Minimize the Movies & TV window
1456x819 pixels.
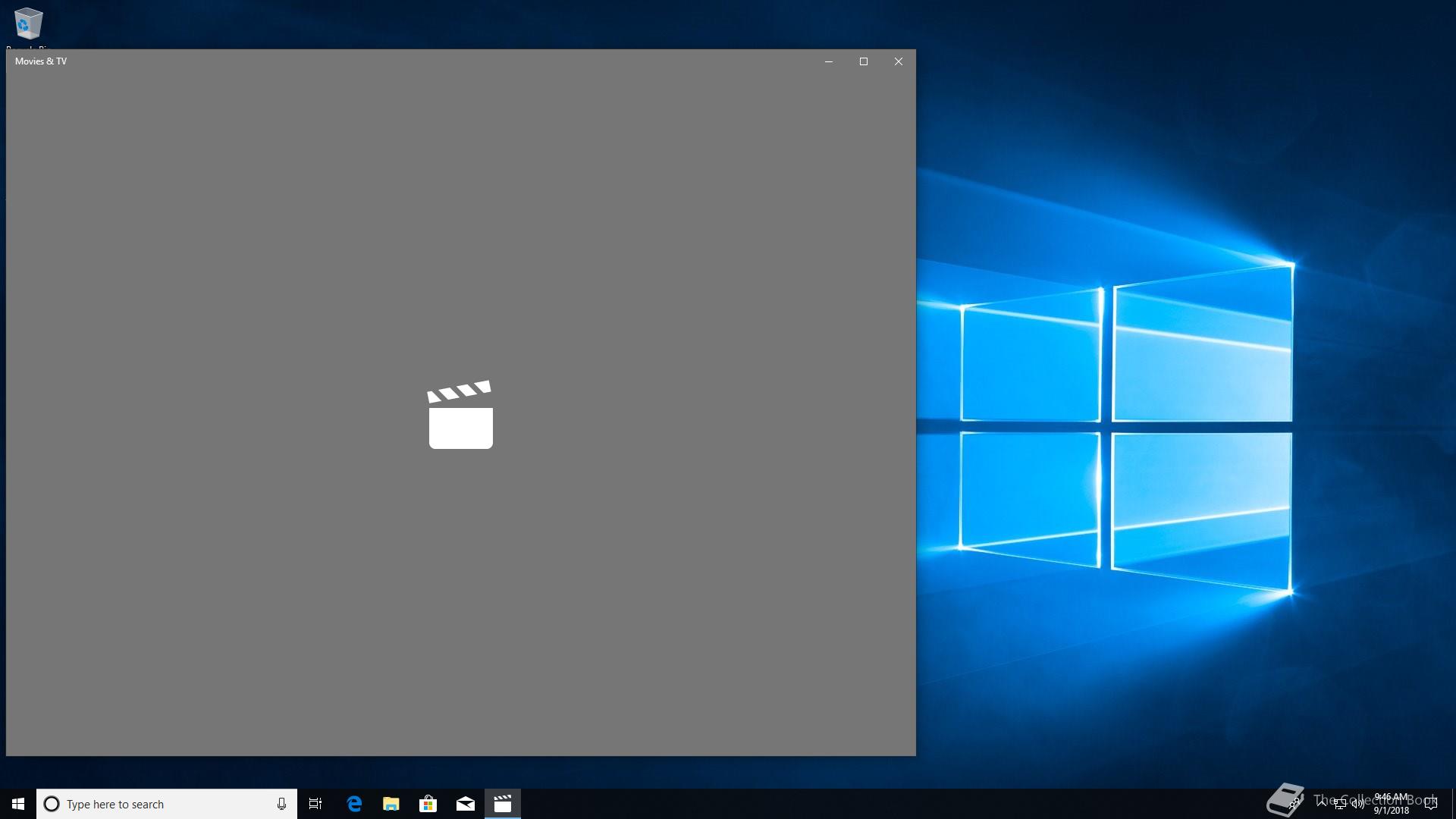(829, 61)
